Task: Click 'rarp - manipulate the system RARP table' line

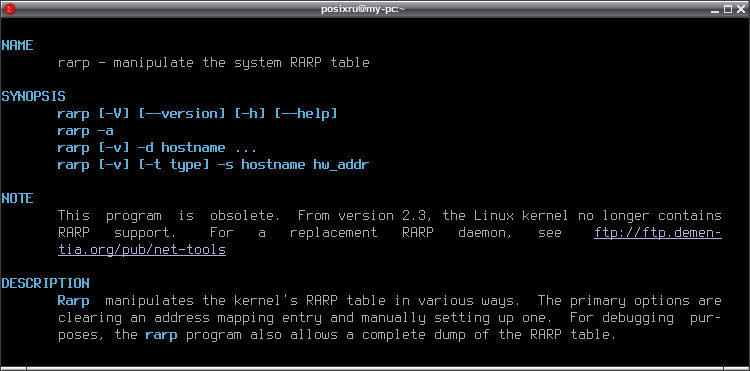Action: click(213, 63)
